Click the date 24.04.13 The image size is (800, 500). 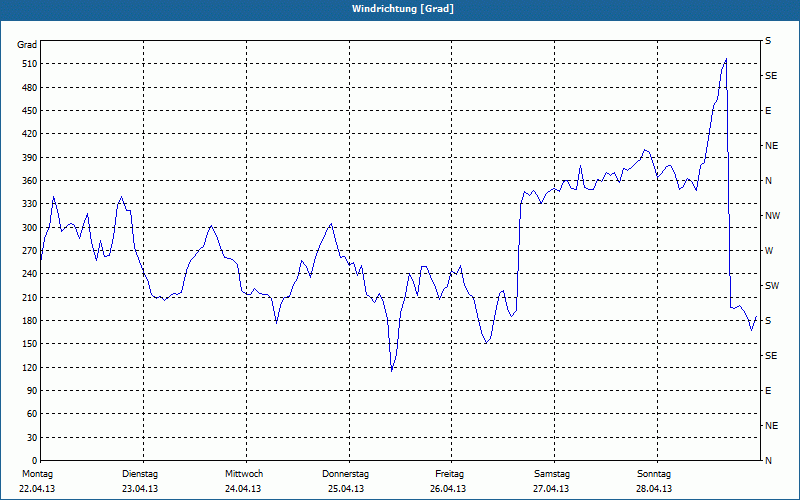point(243,489)
